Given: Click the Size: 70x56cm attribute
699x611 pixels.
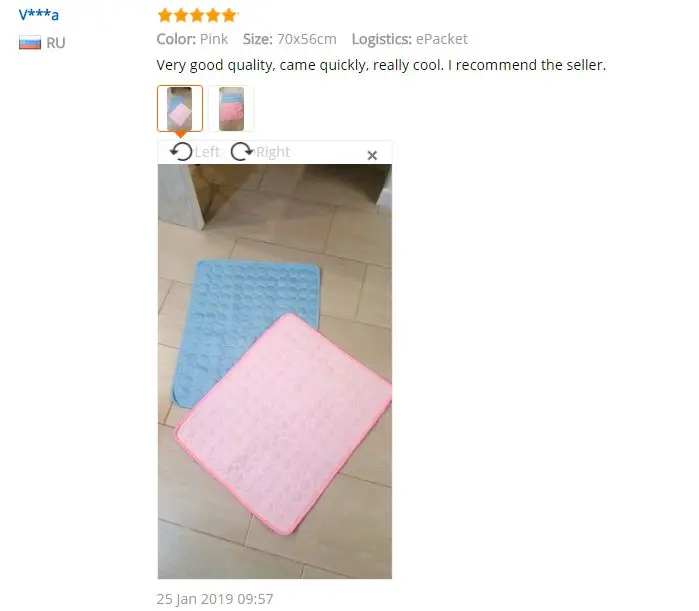Looking at the screenshot, I should pos(290,39).
